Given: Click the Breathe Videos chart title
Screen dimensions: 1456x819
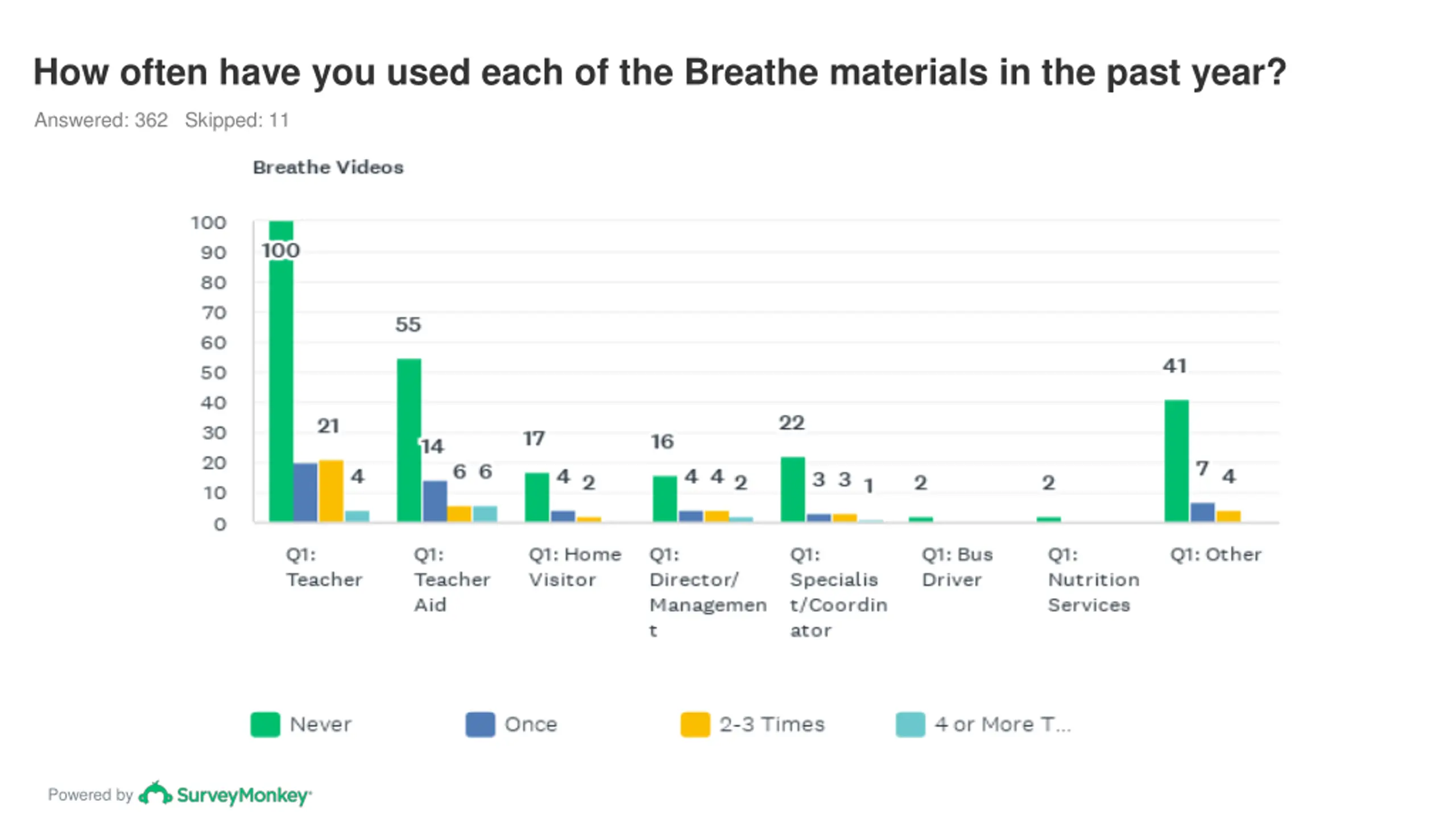Looking at the screenshot, I should tap(328, 167).
